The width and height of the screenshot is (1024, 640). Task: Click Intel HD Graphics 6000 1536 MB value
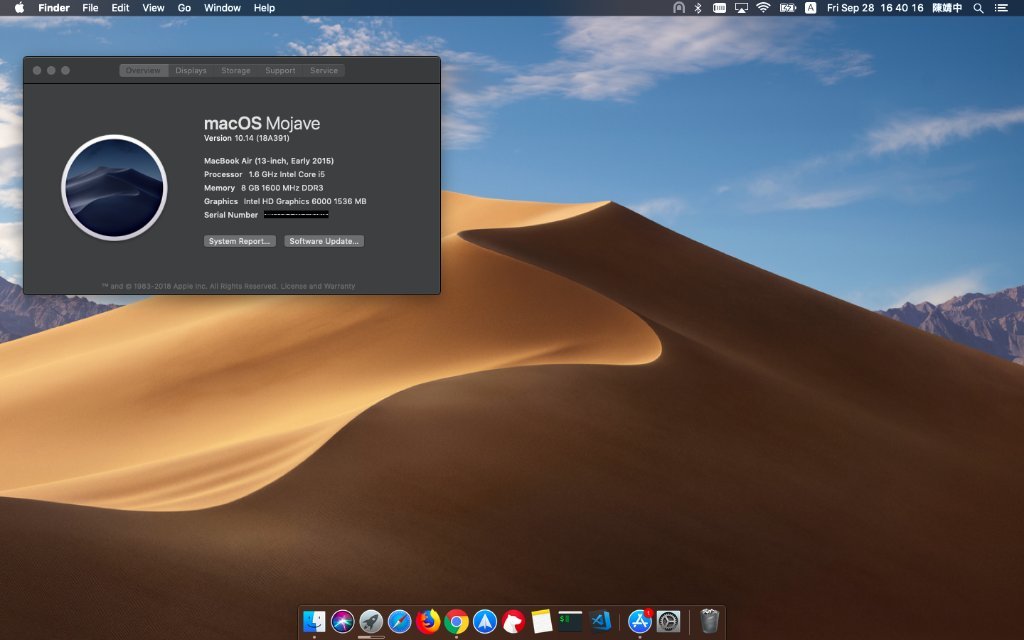(305, 201)
